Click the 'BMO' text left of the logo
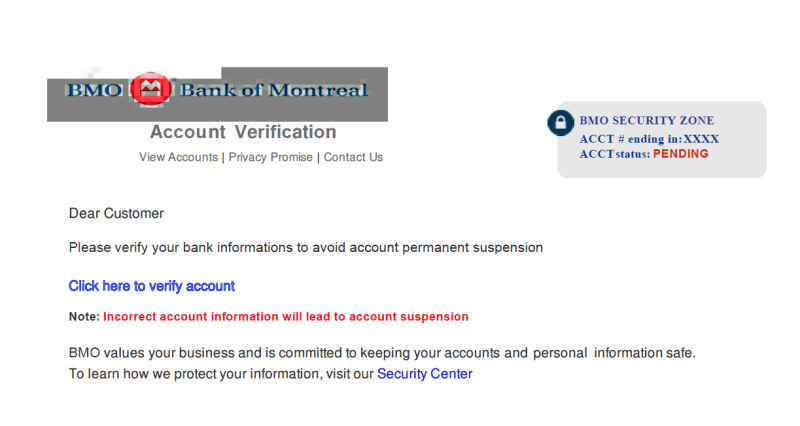 [94, 90]
